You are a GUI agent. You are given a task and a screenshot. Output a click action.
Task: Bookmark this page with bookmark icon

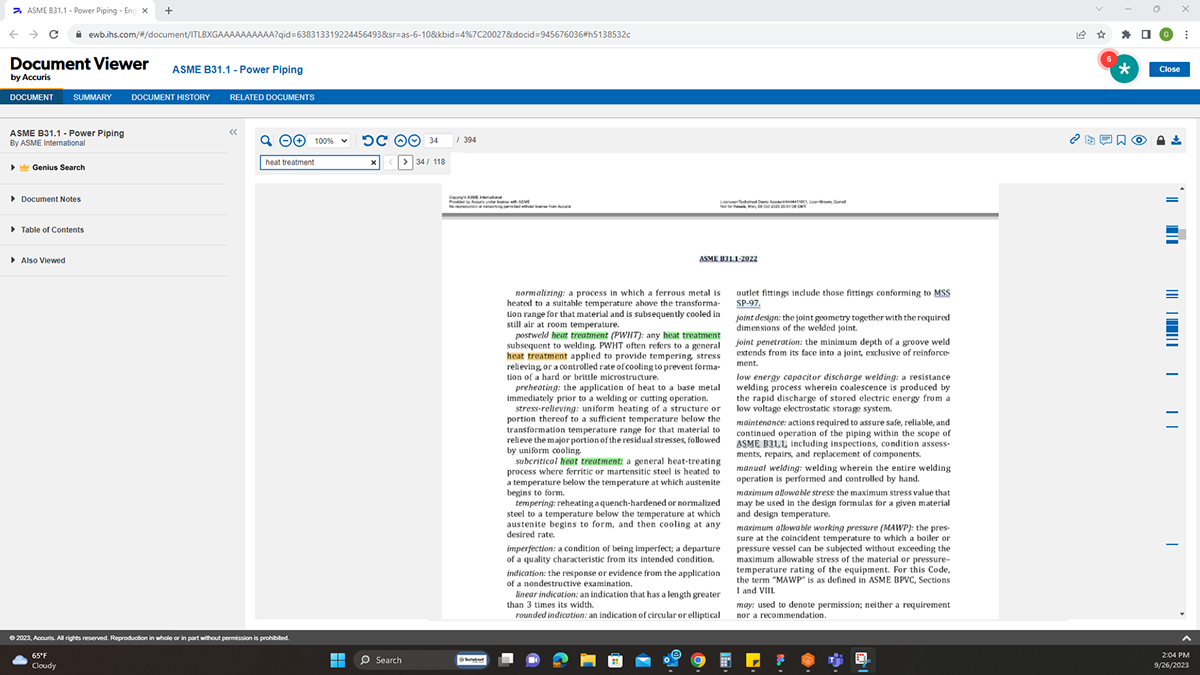(x=1121, y=140)
